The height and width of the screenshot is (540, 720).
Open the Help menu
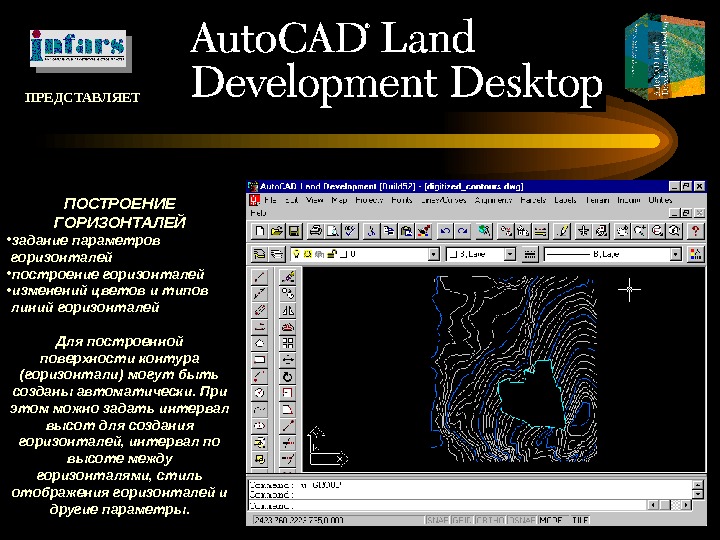coord(259,213)
